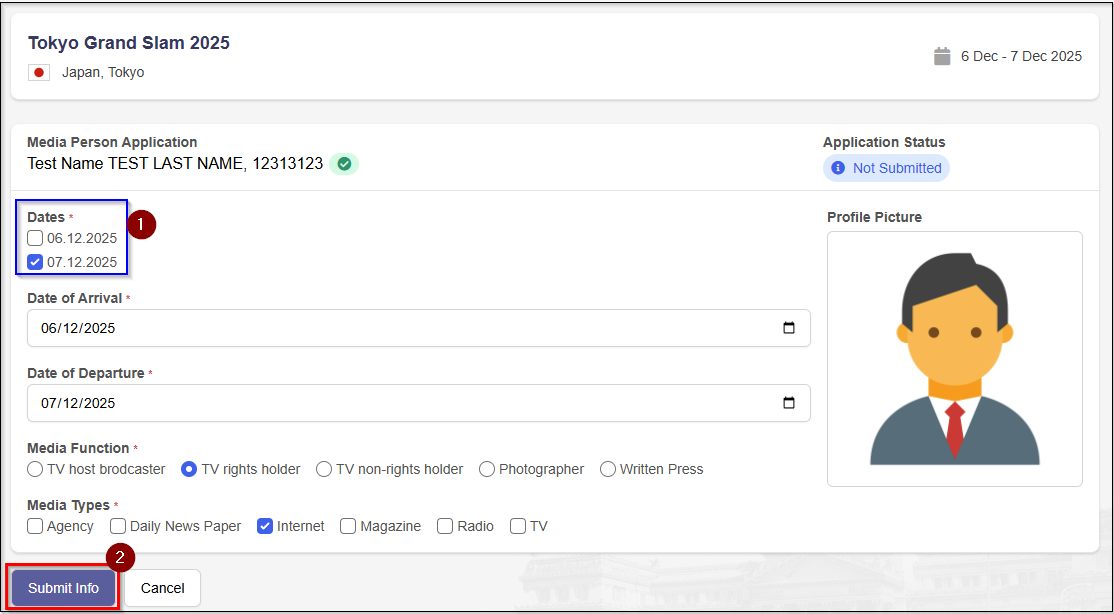Screen dimensions: 1114x614
Task: Click the info icon in Not Submitted
Action: point(838,168)
